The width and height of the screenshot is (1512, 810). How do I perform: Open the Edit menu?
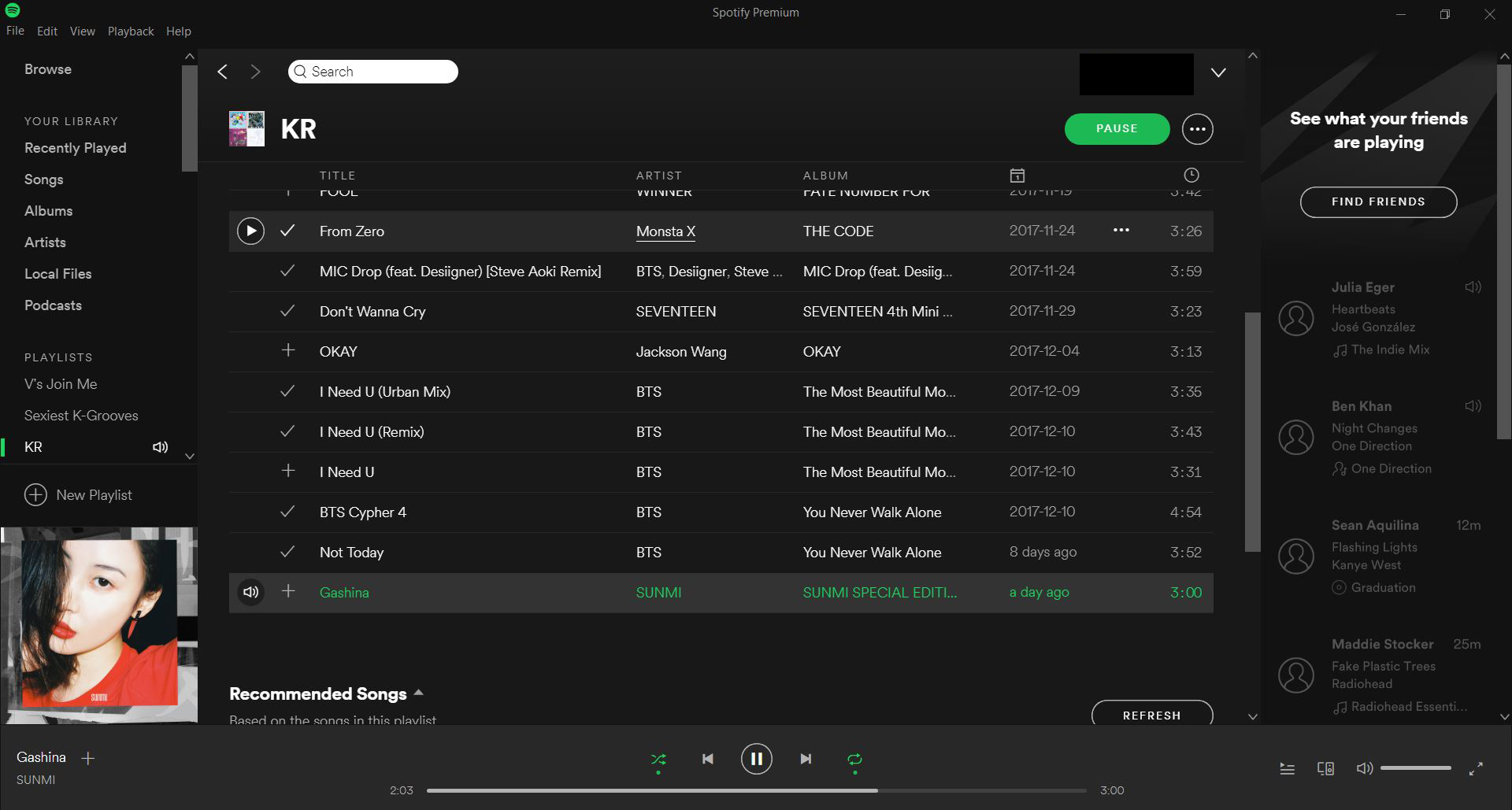[47, 31]
